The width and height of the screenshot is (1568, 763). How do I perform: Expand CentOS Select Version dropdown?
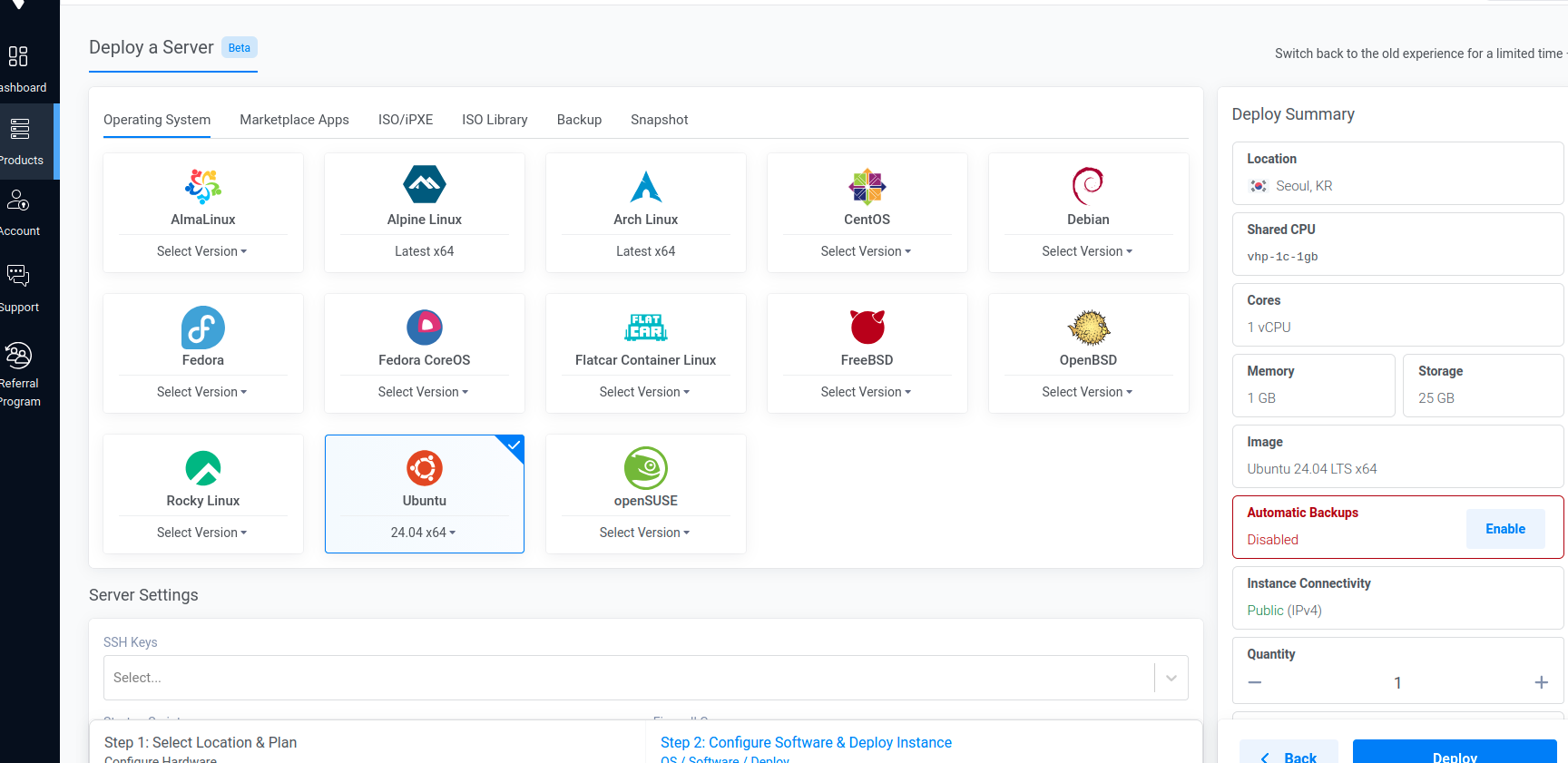866,251
